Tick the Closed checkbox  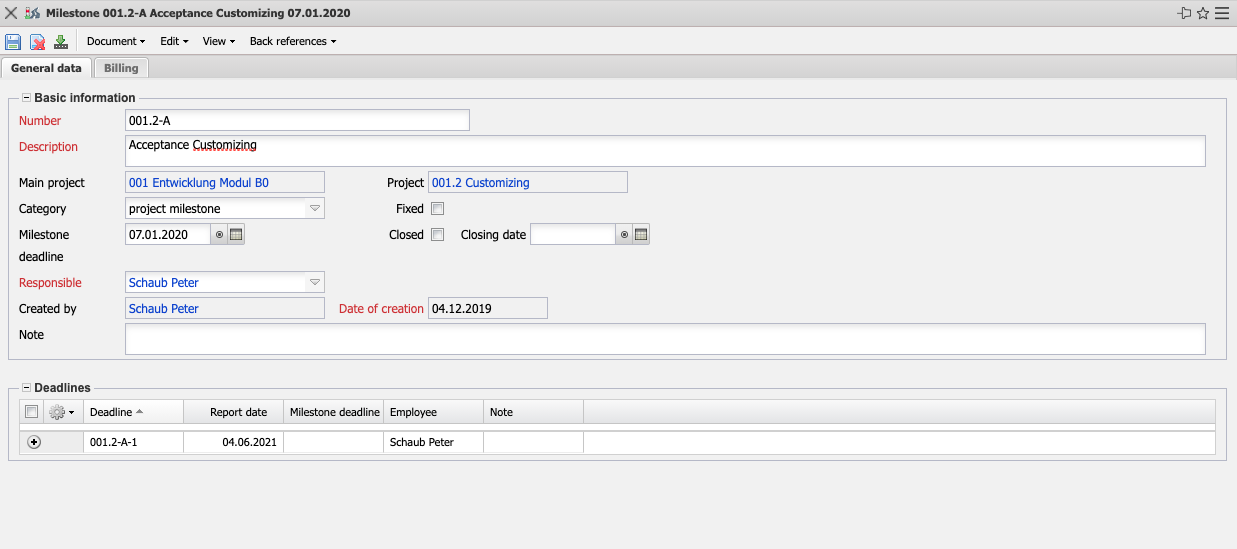(x=437, y=235)
